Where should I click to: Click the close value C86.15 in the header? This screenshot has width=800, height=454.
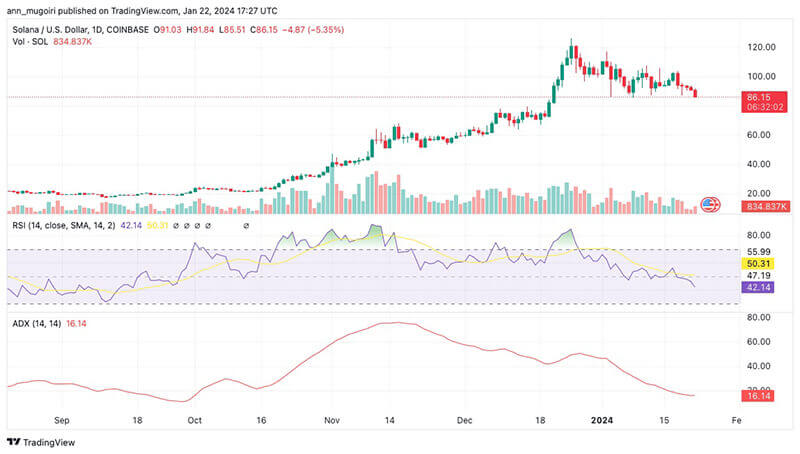pos(264,30)
